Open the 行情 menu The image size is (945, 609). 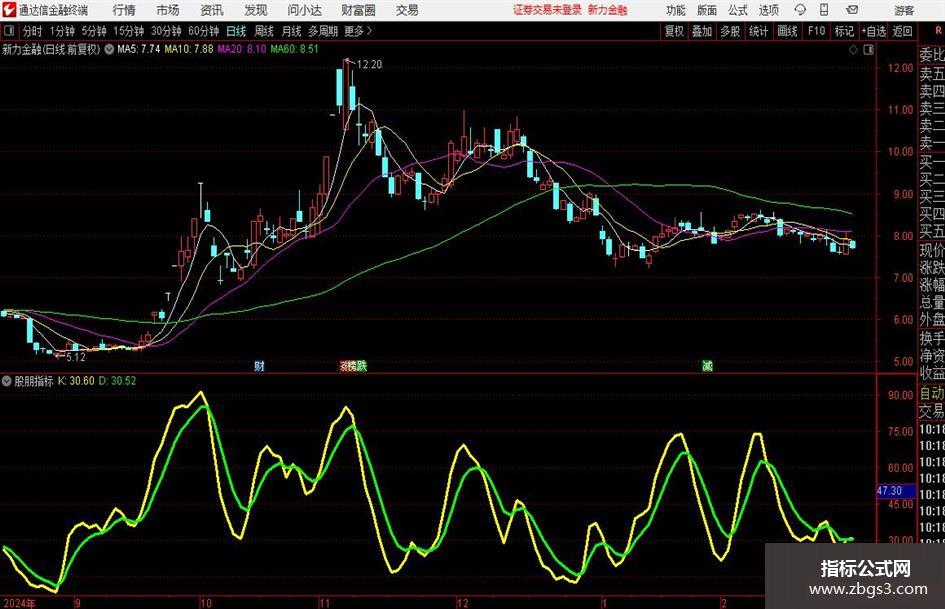point(124,10)
